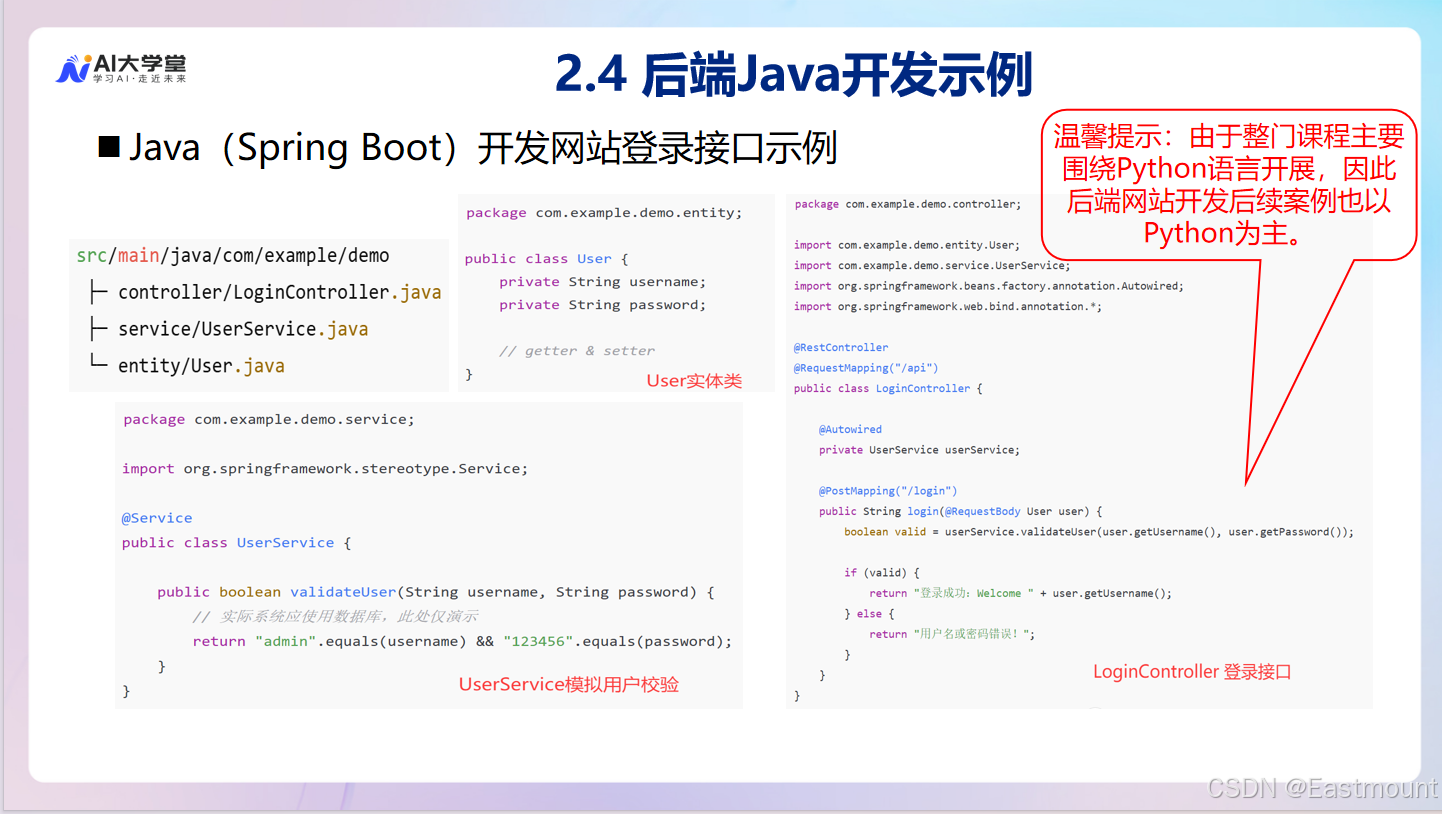The height and width of the screenshot is (814, 1442).
Task: Click the AI大学堂 logo
Action: (121, 69)
